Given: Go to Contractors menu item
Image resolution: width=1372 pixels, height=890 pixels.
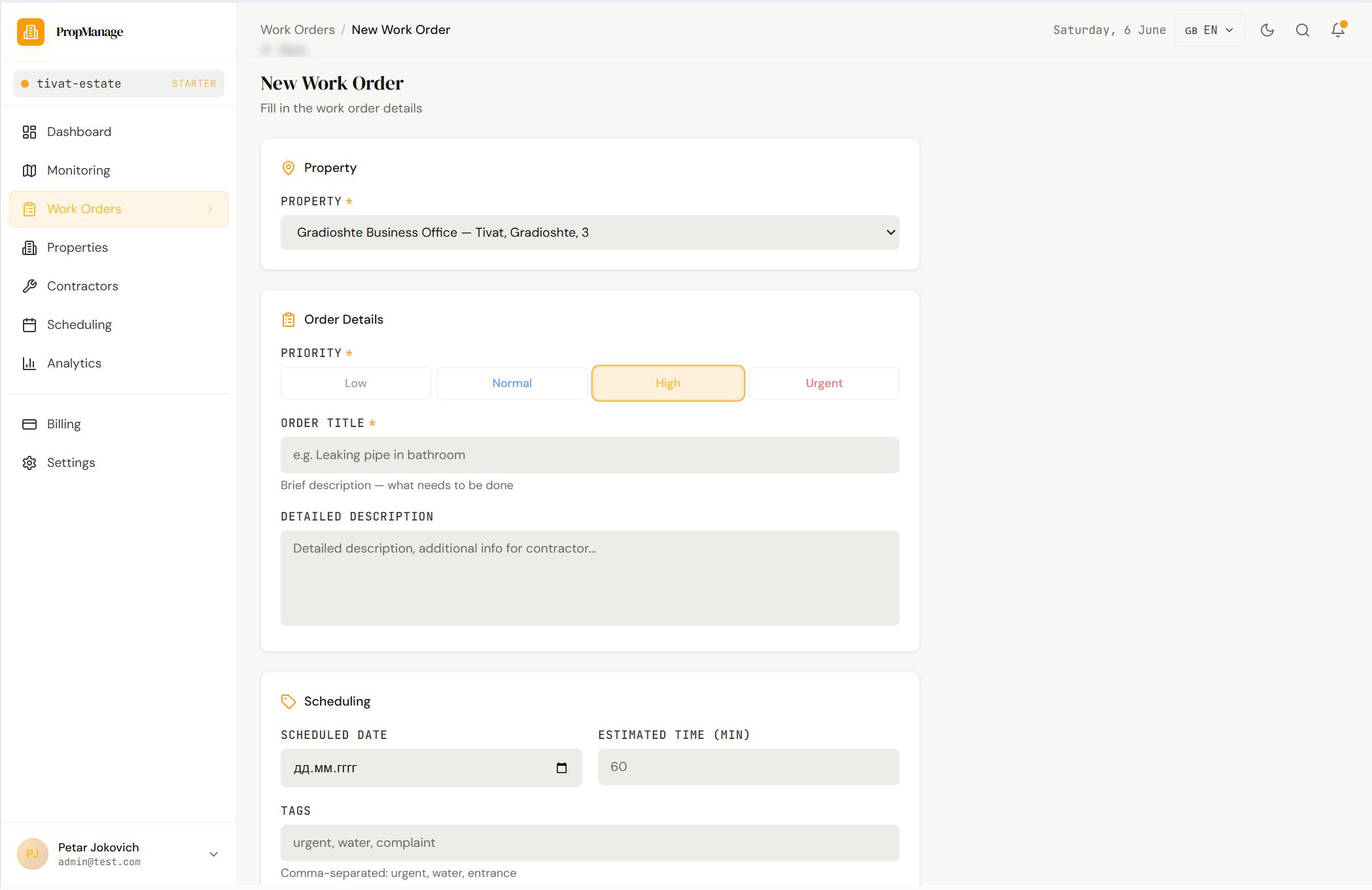Looking at the screenshot, I should [118, 286].
